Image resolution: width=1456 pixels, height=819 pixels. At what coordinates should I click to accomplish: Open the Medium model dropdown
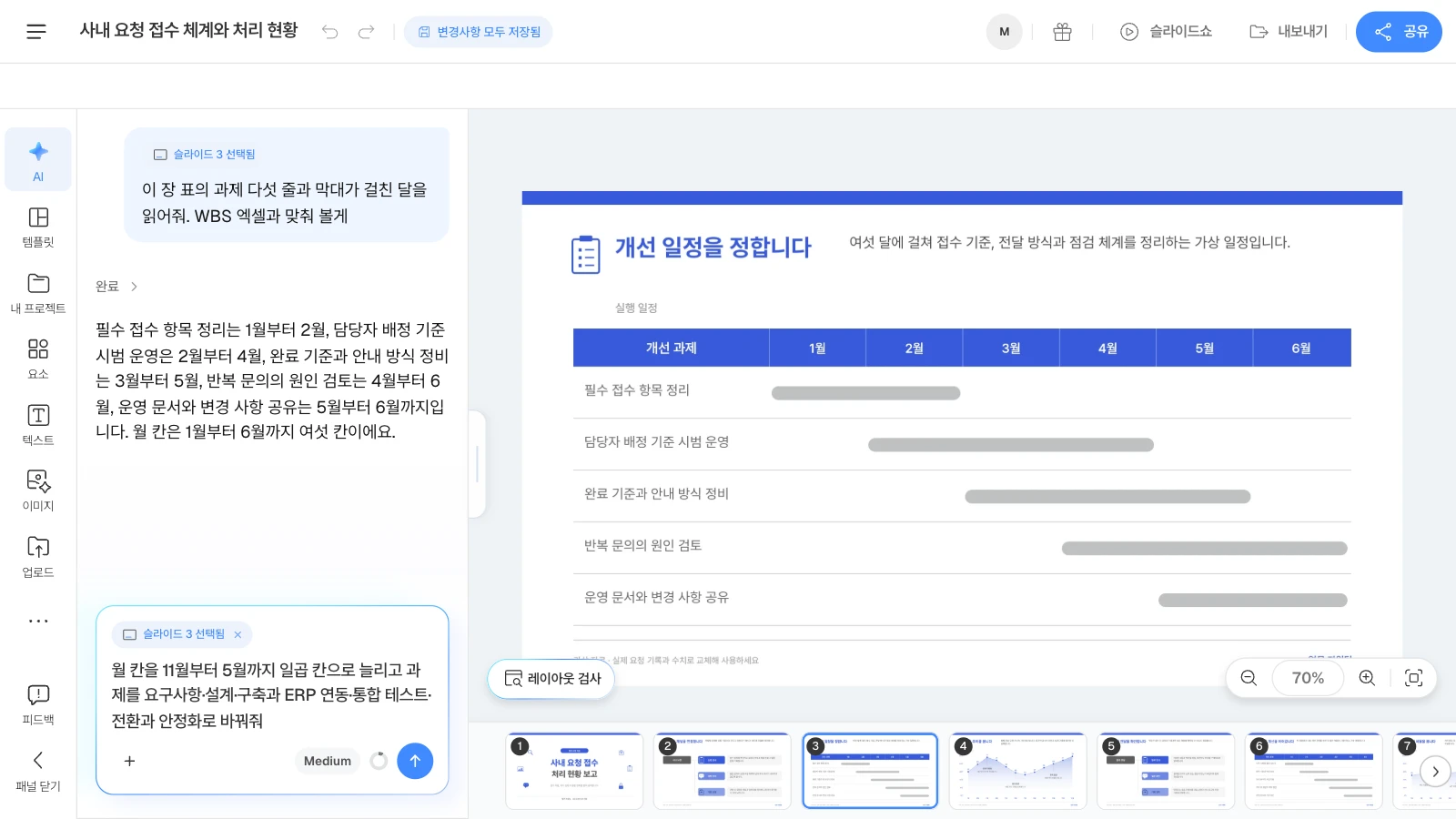click(328, 761)
